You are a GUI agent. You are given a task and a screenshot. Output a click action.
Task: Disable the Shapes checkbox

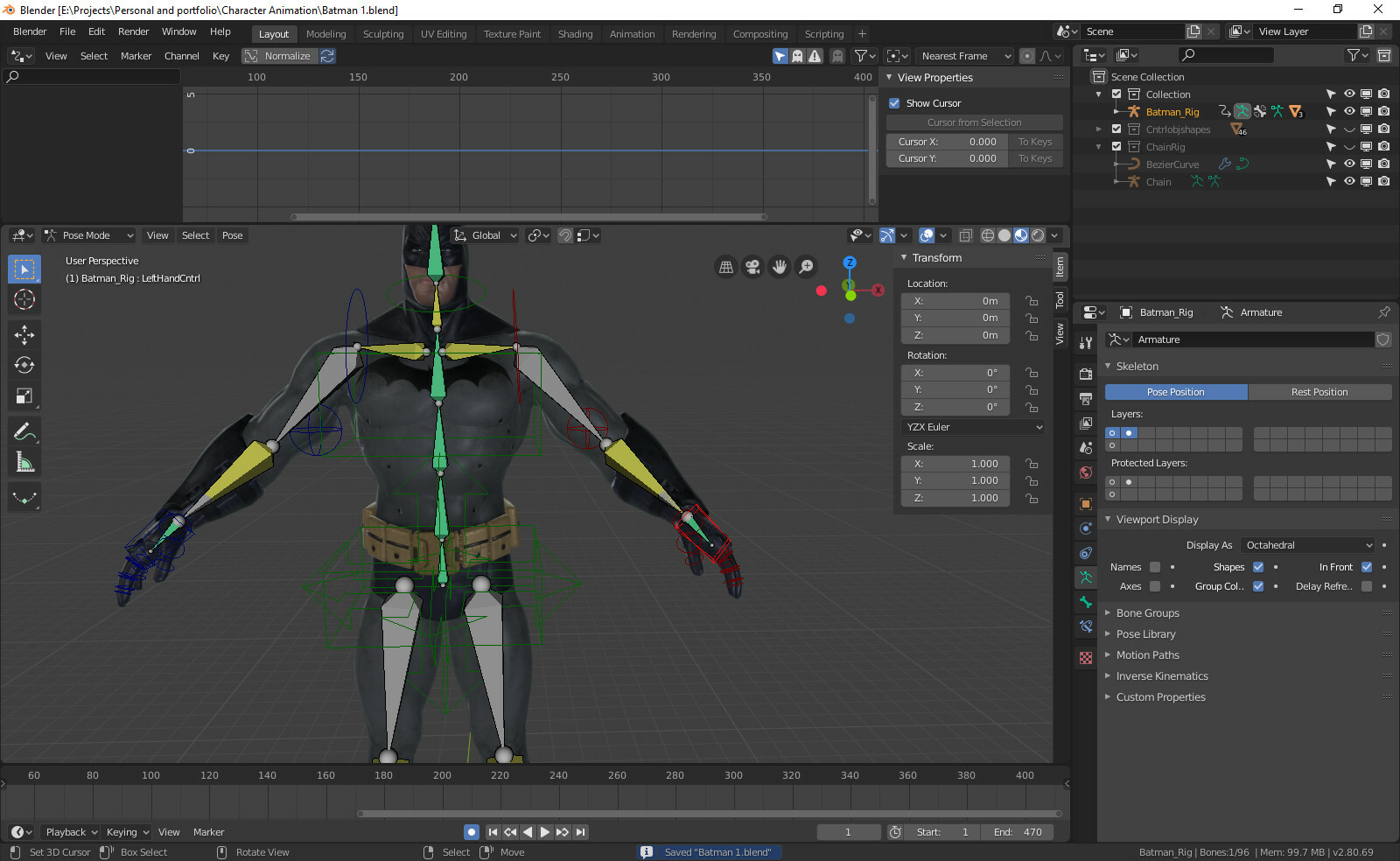tap(1258, 567)
